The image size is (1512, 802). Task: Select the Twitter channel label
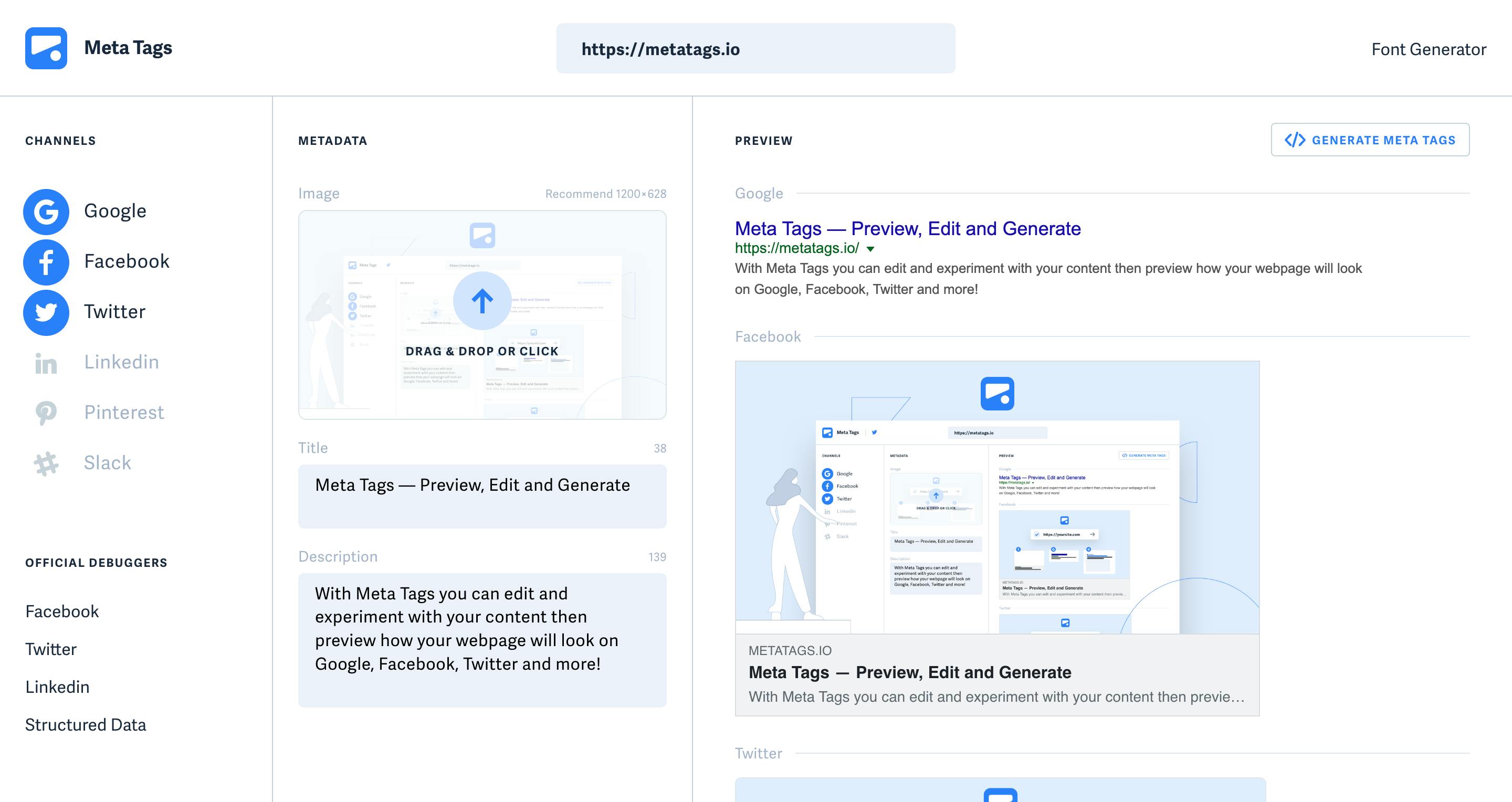[114, 312]
